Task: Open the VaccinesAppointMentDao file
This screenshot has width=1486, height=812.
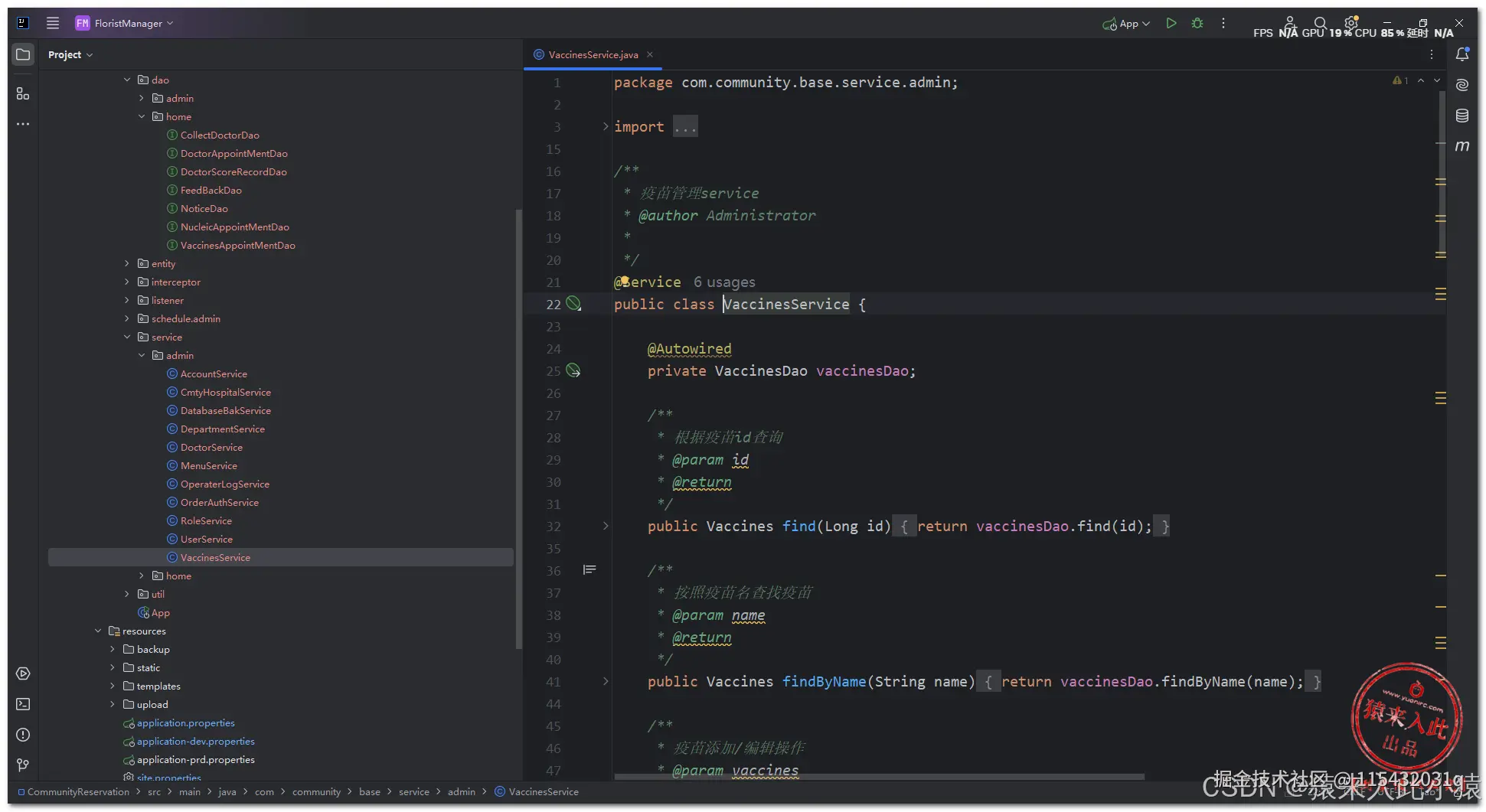Action: [x=237, y=245]
